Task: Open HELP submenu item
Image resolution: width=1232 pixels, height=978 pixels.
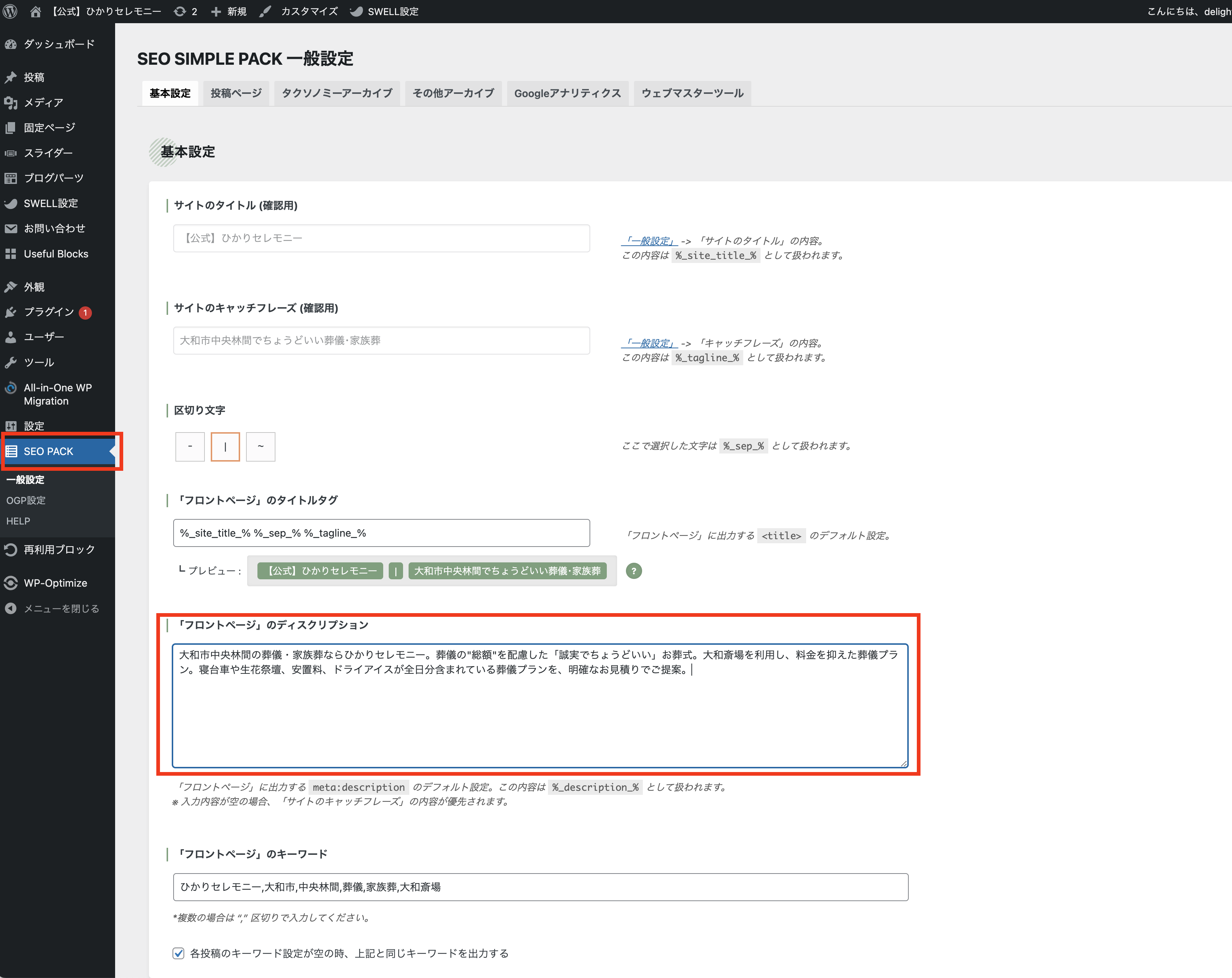Action: 18,521
